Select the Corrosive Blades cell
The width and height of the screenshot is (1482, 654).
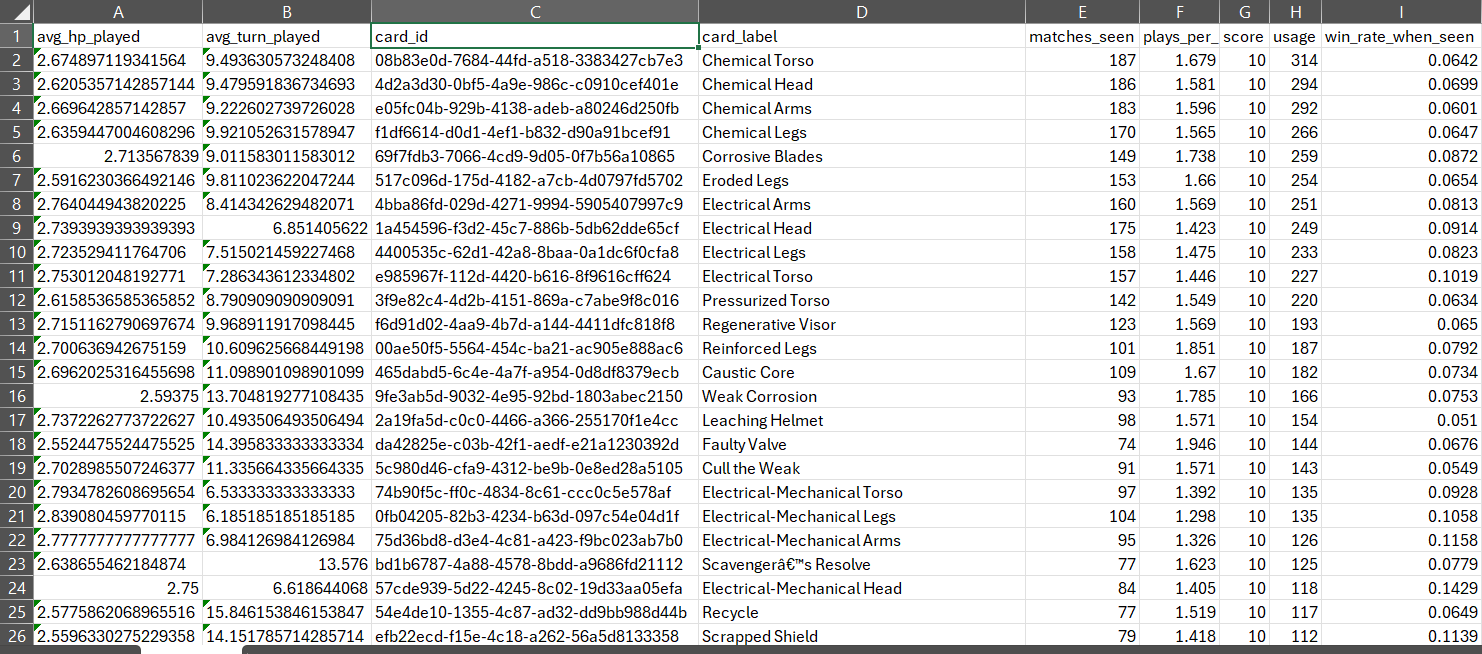(x=862, y=156)
